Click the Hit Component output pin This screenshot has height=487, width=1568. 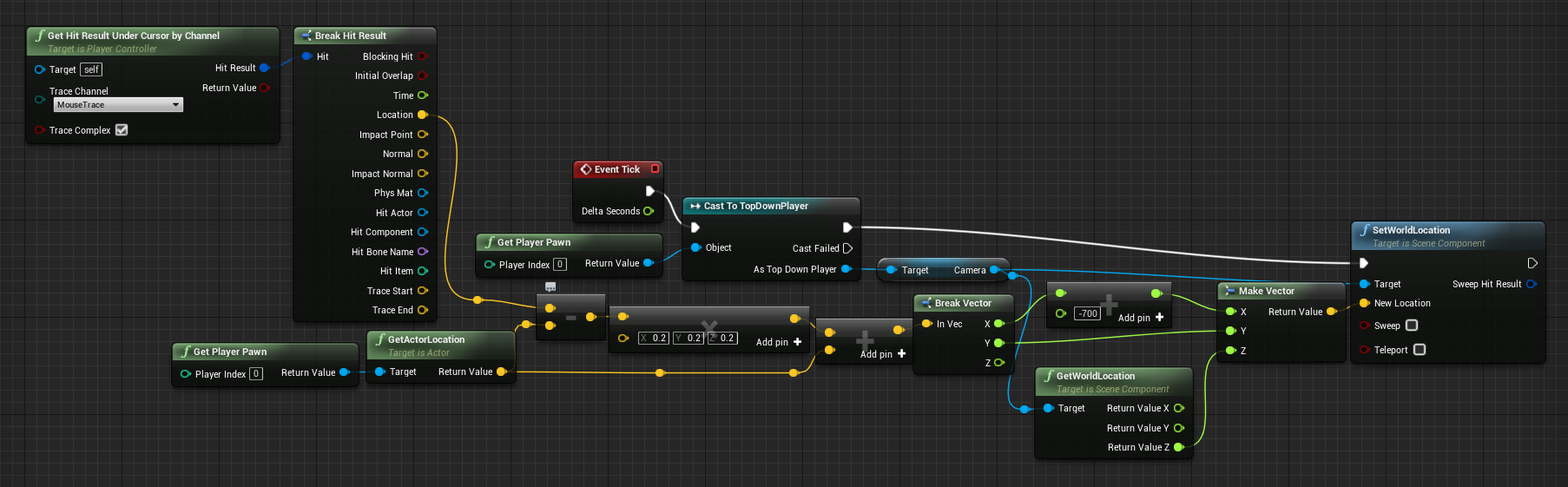(423, 232)
